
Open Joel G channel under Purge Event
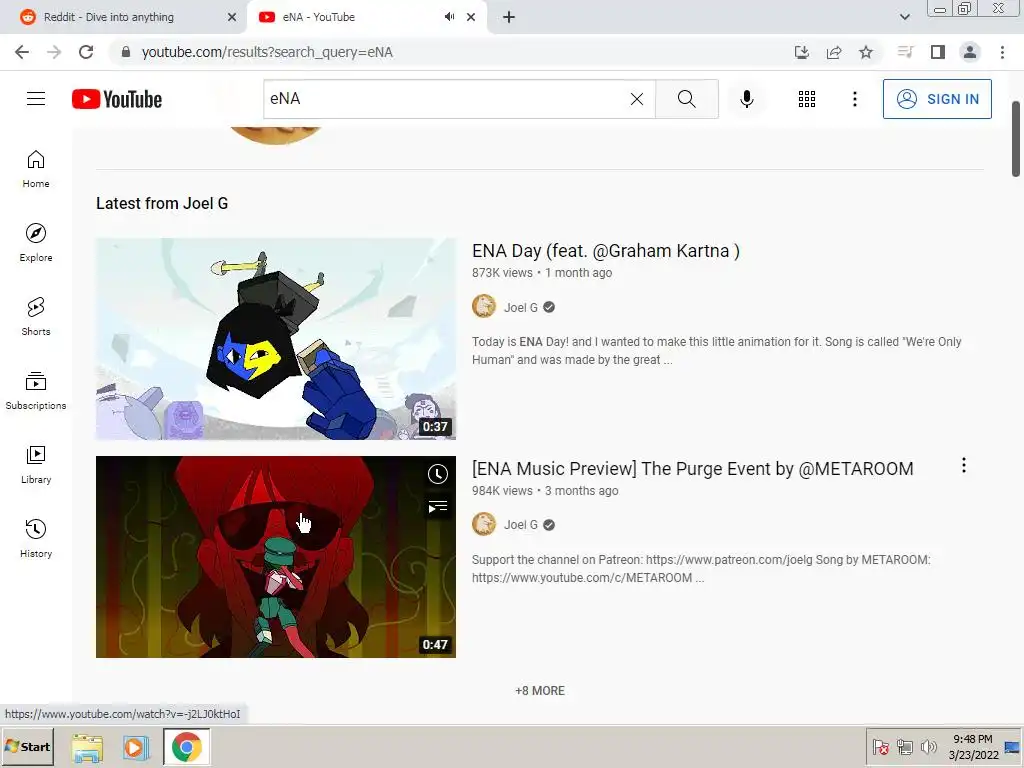[x=520, y=525]
